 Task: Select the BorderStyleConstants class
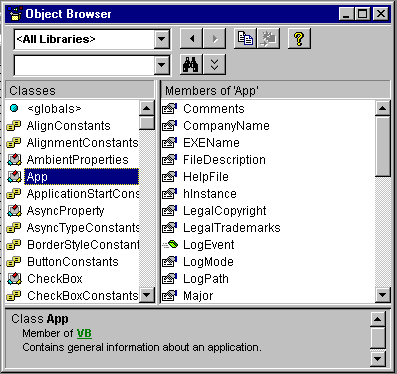(x=82, y=245)
